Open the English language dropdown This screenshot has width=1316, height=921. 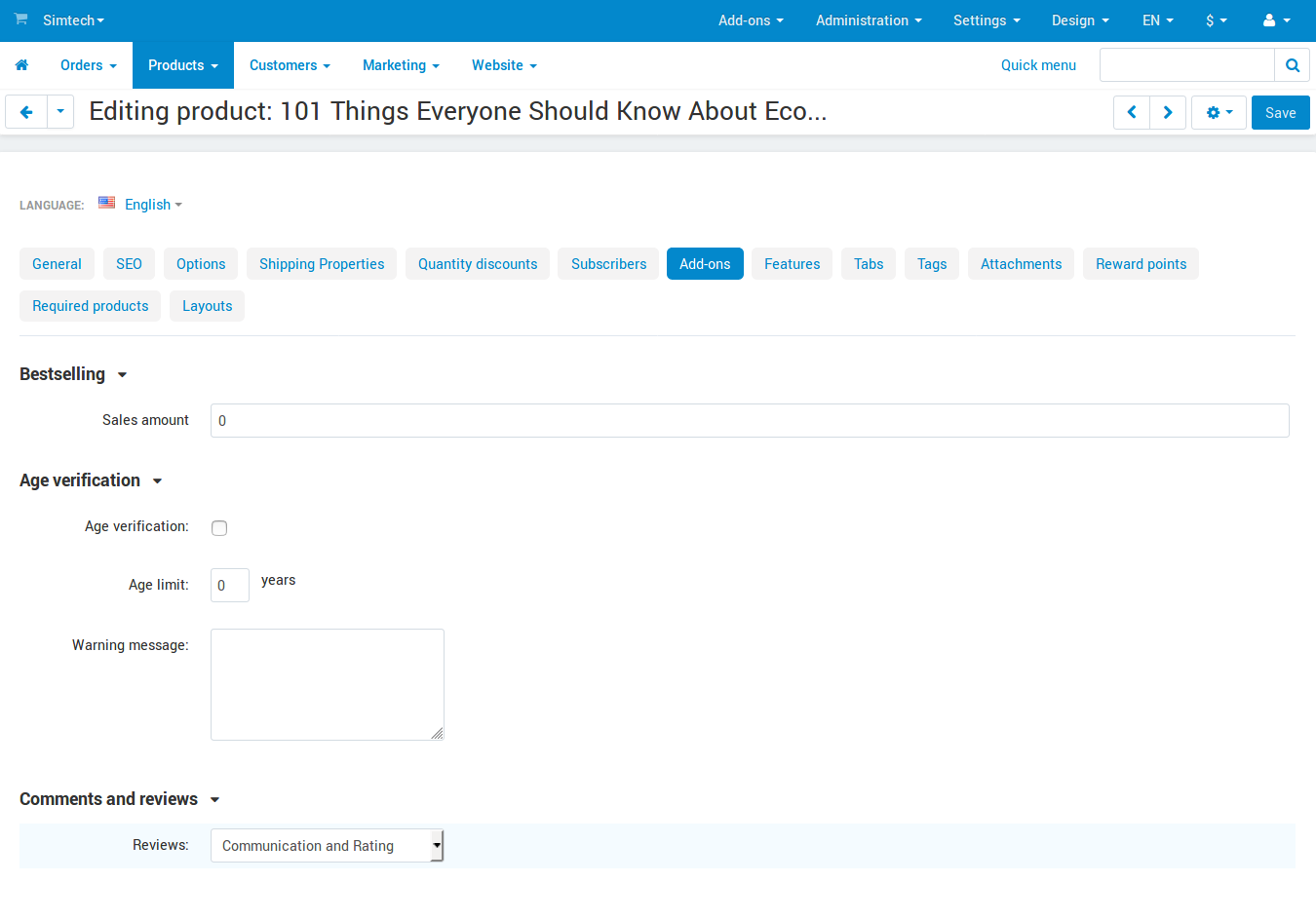[153, 205]
